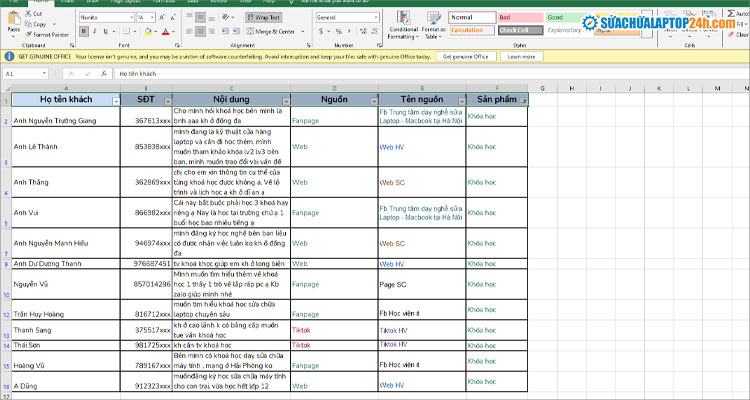Click the Paste icon in Clipboard group
The image size is (750, 400).
(x=13, y=24)
